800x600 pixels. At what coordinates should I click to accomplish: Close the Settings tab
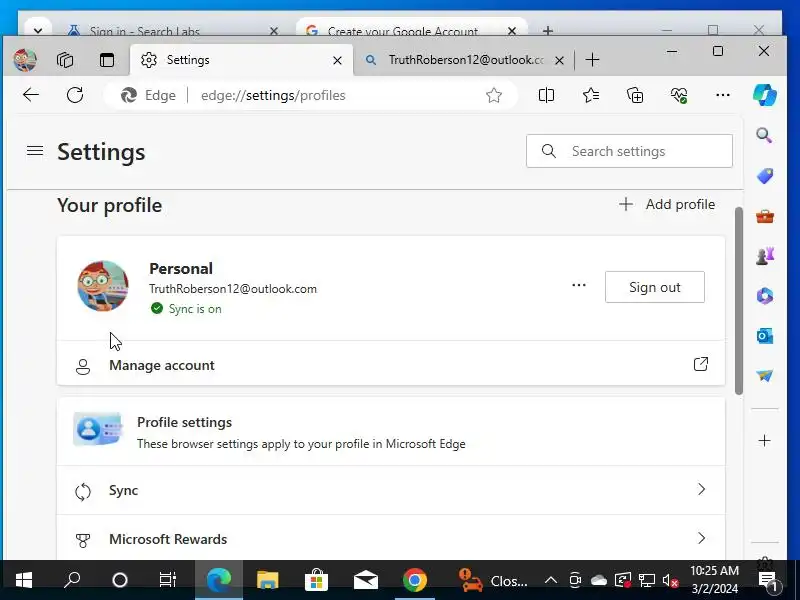click(337, 61)
